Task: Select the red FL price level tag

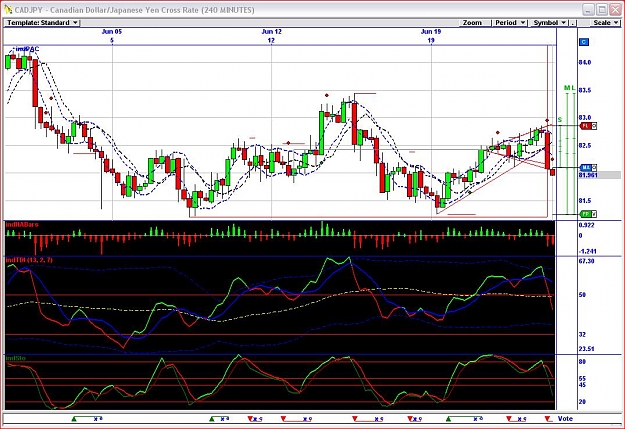Action: click(x=585, y=126)
